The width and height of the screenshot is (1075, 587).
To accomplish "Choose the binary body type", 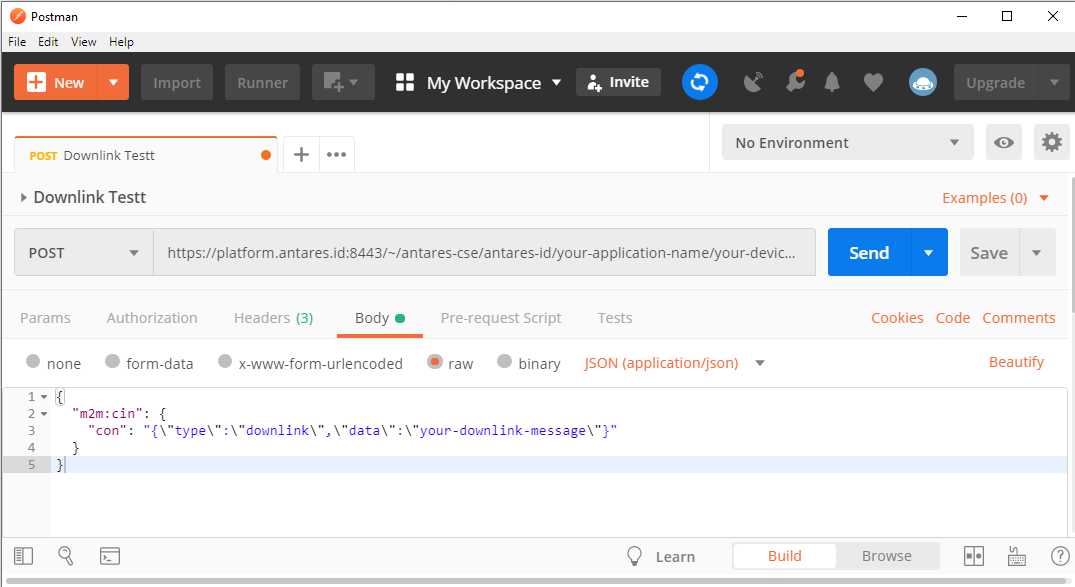I will pos(505,363).
